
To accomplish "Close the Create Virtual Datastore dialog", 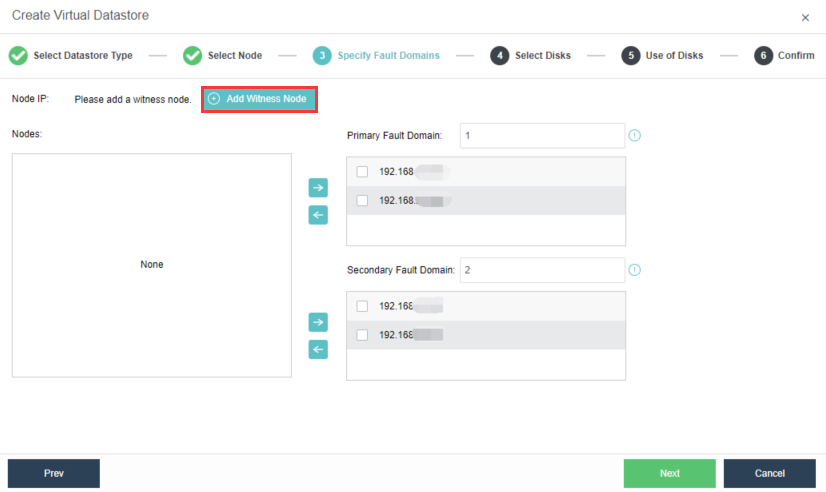I will tap(805, 18).
